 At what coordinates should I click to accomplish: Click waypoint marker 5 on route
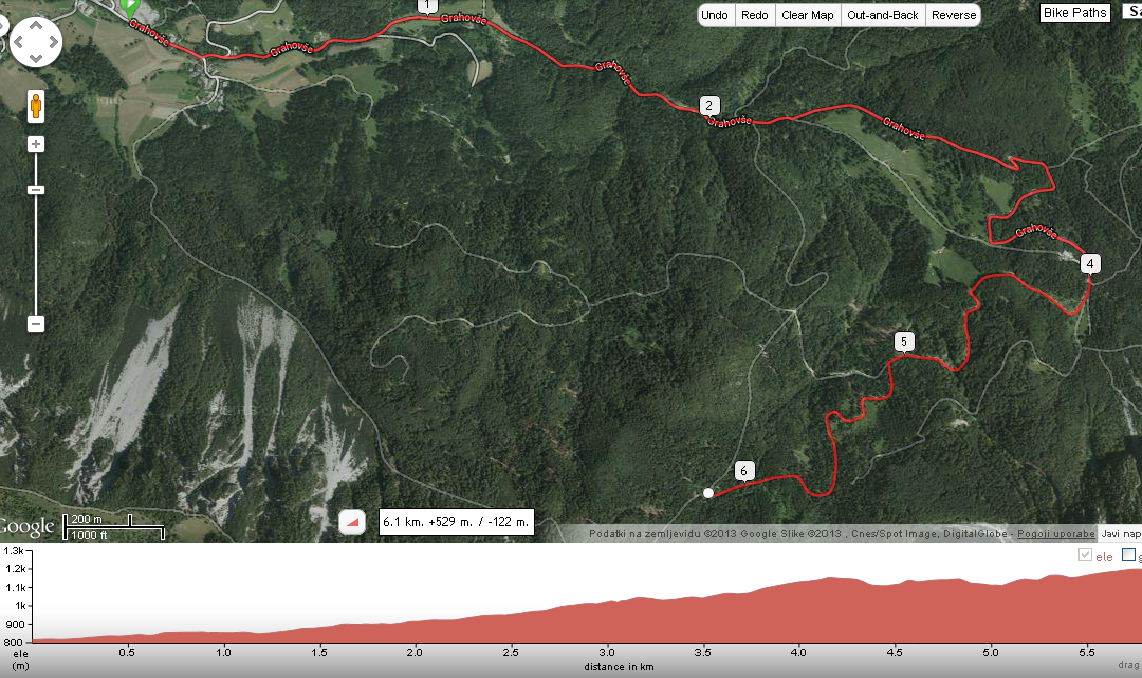(904, 342)
